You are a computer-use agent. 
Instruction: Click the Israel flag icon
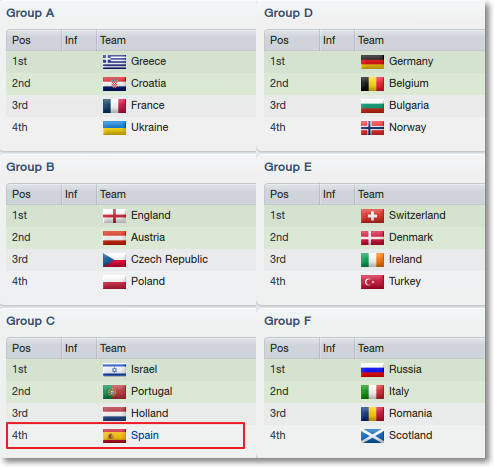[x=114, y=370]
